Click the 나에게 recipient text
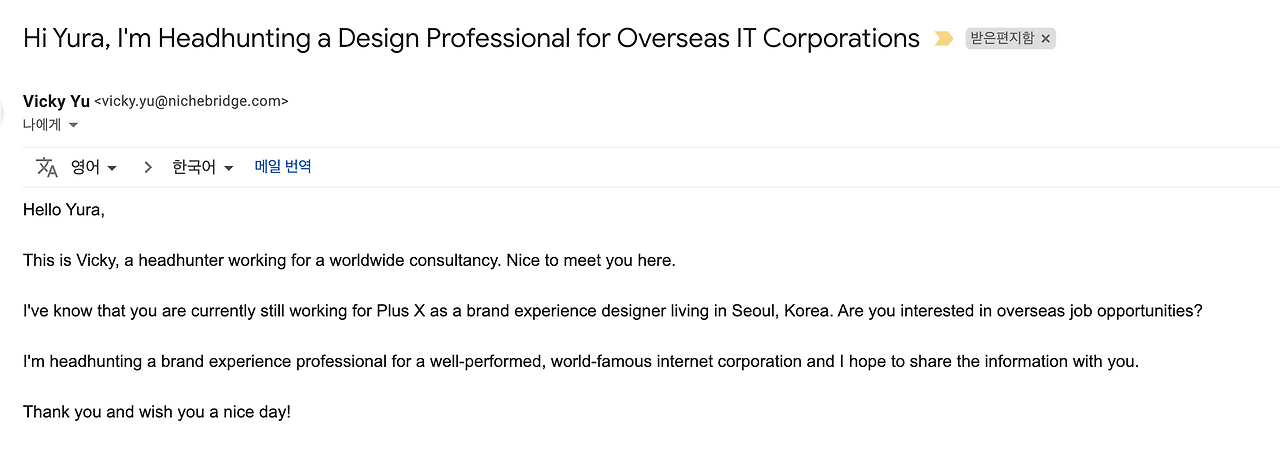 pos(42,125)
